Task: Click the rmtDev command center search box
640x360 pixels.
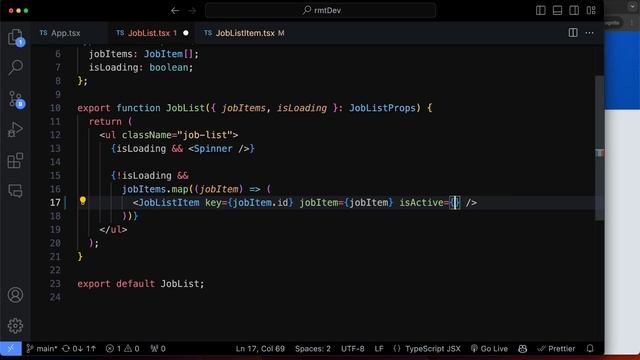Action: (x=320, y=11)
